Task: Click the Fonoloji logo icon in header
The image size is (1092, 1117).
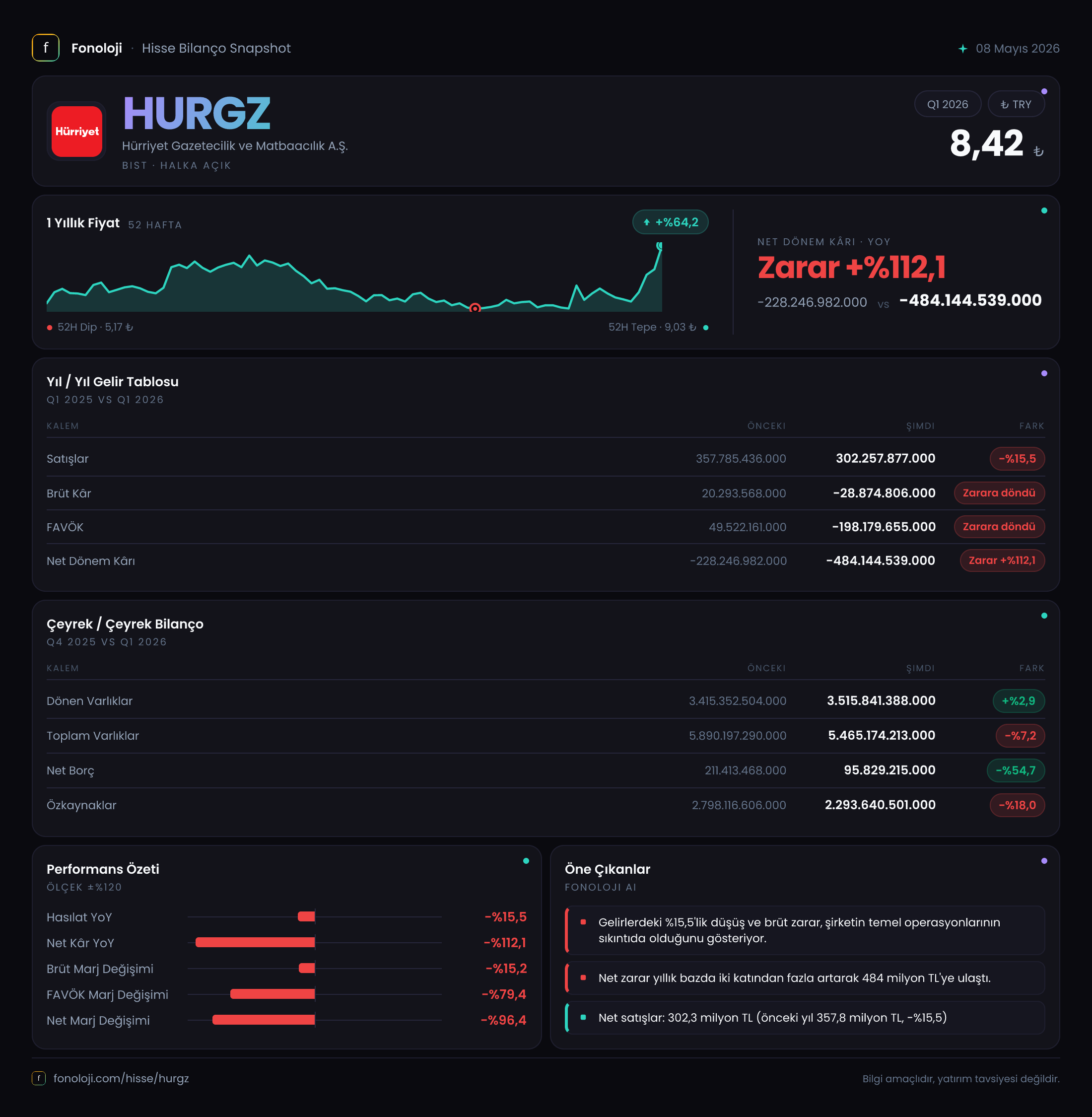Action: pos(45,48)
